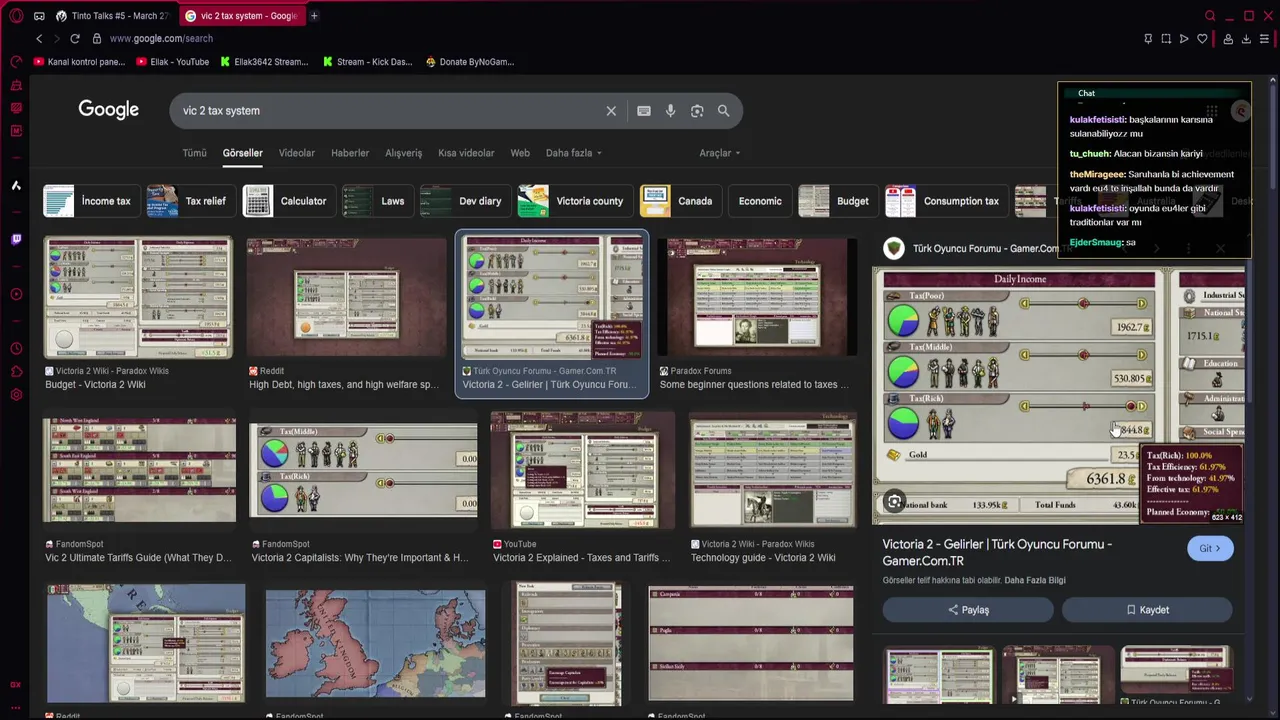Image resolution: width=1280 pixels, height=720 pixels.
Task: Open a new tab with the plus button
Action: (x=314, y=16)
